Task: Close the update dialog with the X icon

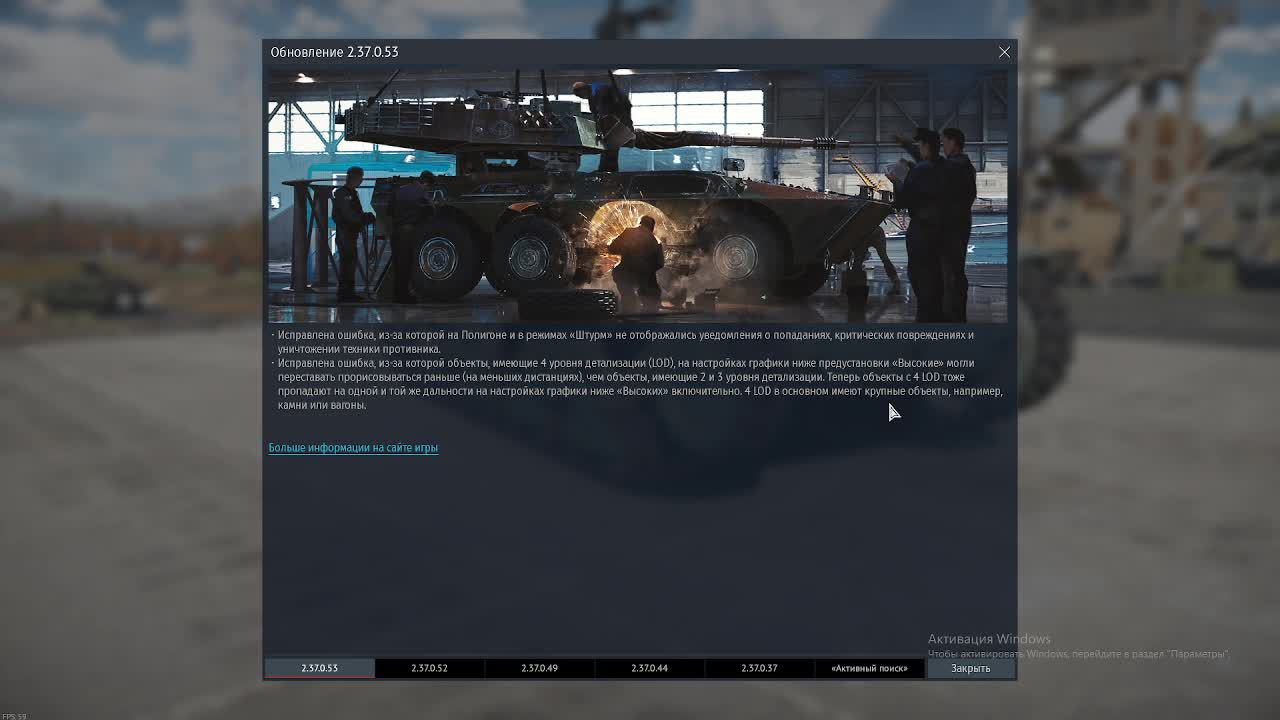Action: (1004, 52)
